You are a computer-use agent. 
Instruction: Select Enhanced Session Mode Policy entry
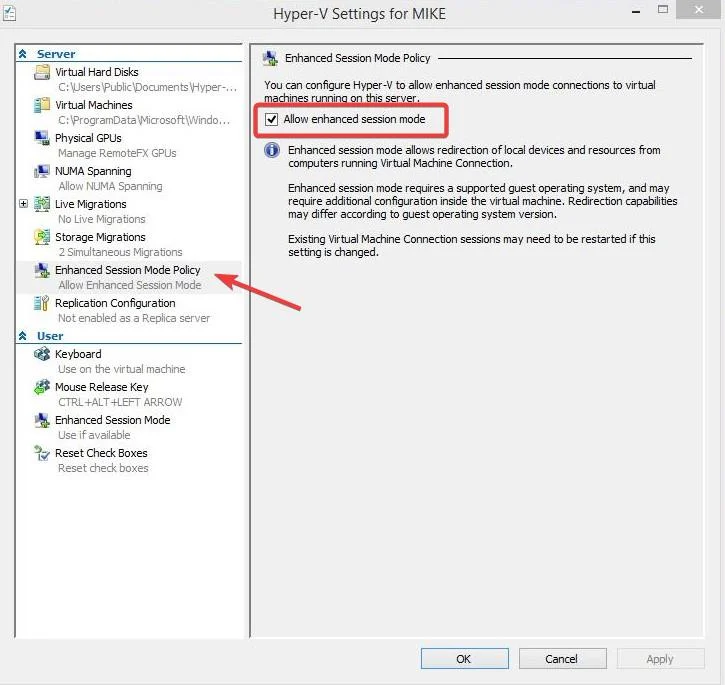tap(128, 270)
